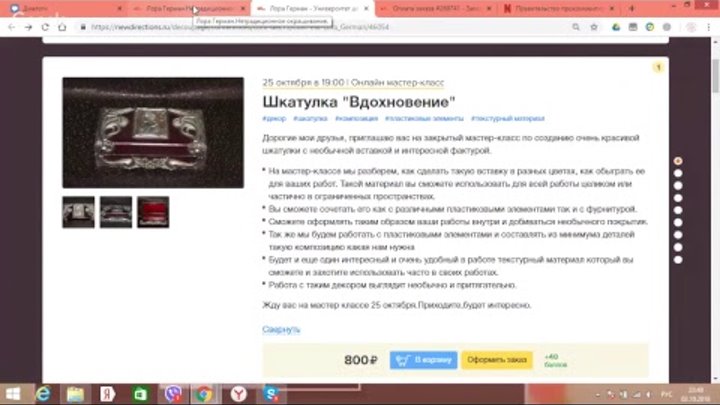Switch to the 'Оплата заказа' tab

click(435, 8)
